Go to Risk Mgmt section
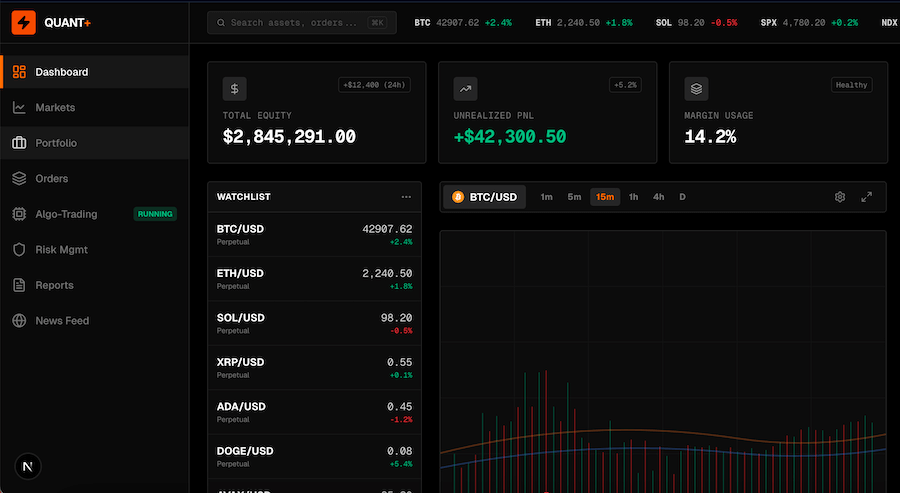Screen dimensions: 900x493 61,250
